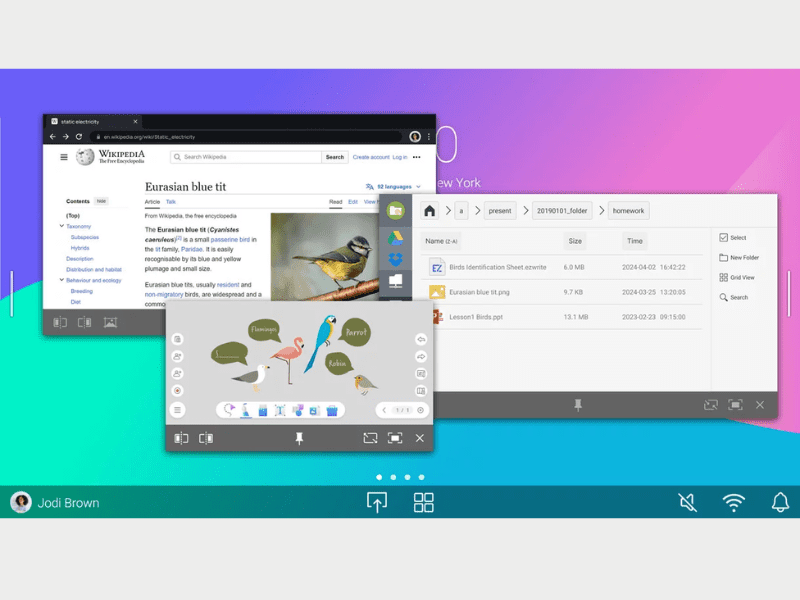
Task: Tick the Select checkbox in file manager
Action: [x=723, y=237]
